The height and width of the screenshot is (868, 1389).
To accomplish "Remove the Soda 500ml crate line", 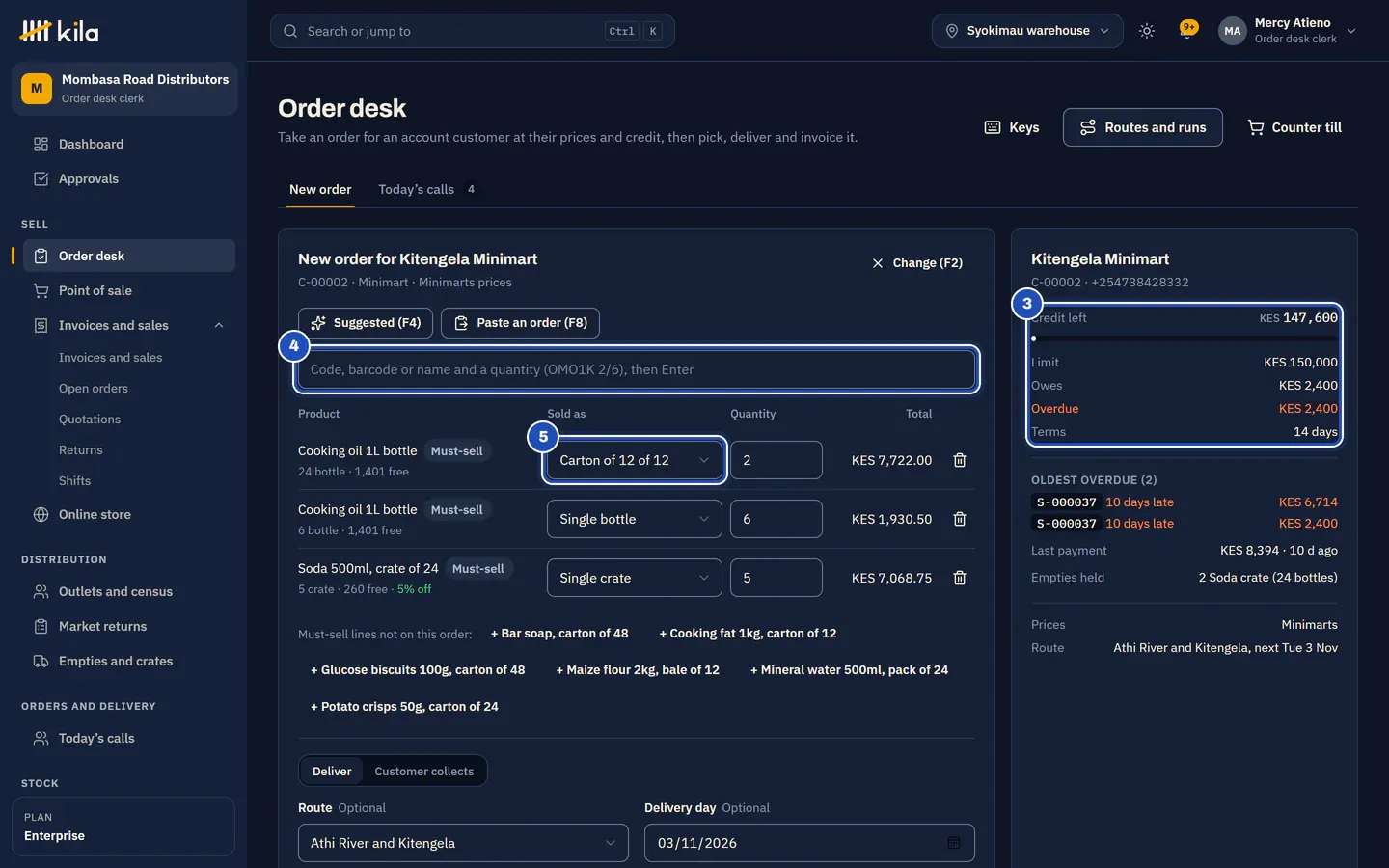I will click(960, 578).
